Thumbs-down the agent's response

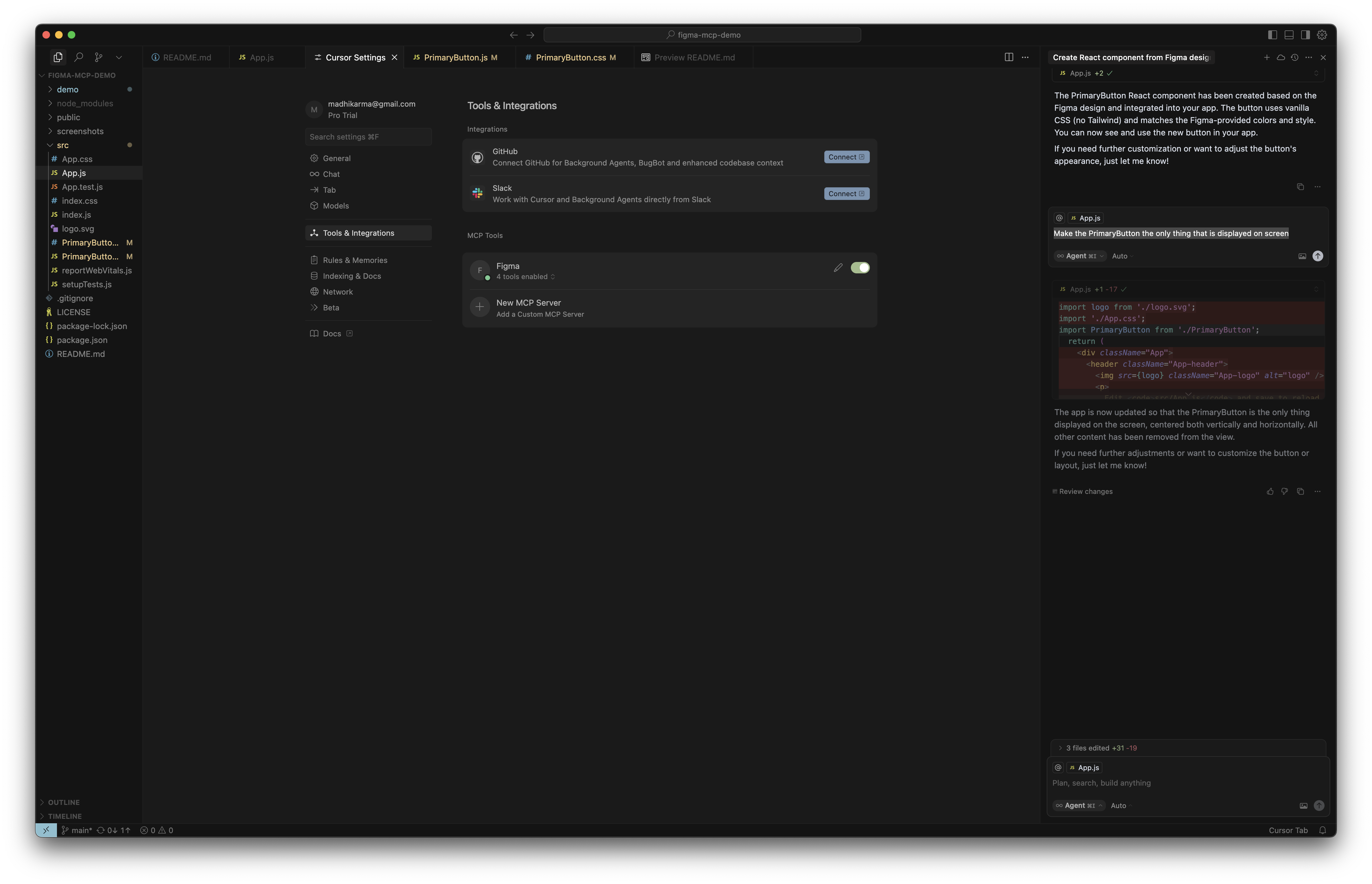[1285, 491]
